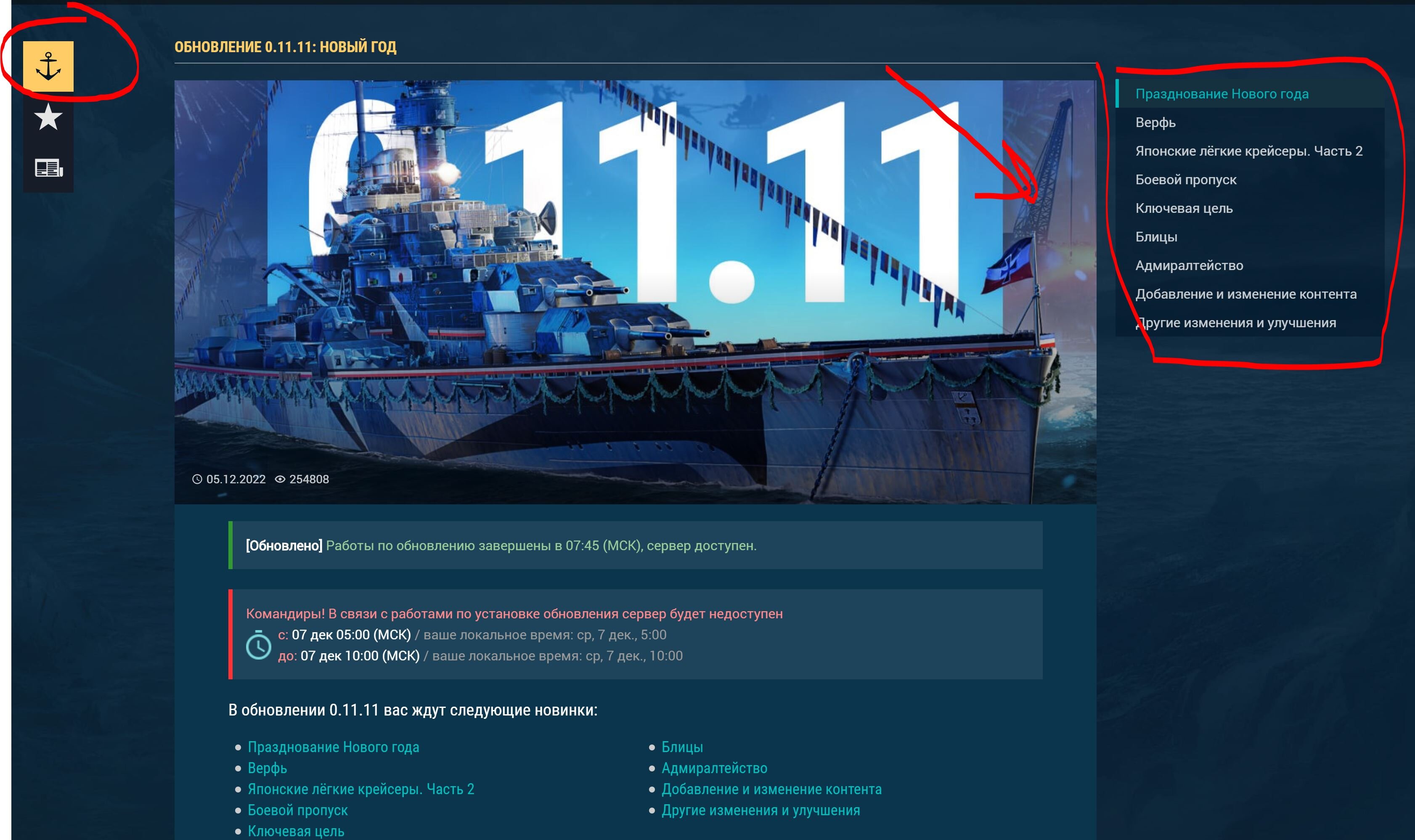Click the 'Командиры!' server downtime warning text
Viewport: 1415px width, 840px height.
pos(514,614)
